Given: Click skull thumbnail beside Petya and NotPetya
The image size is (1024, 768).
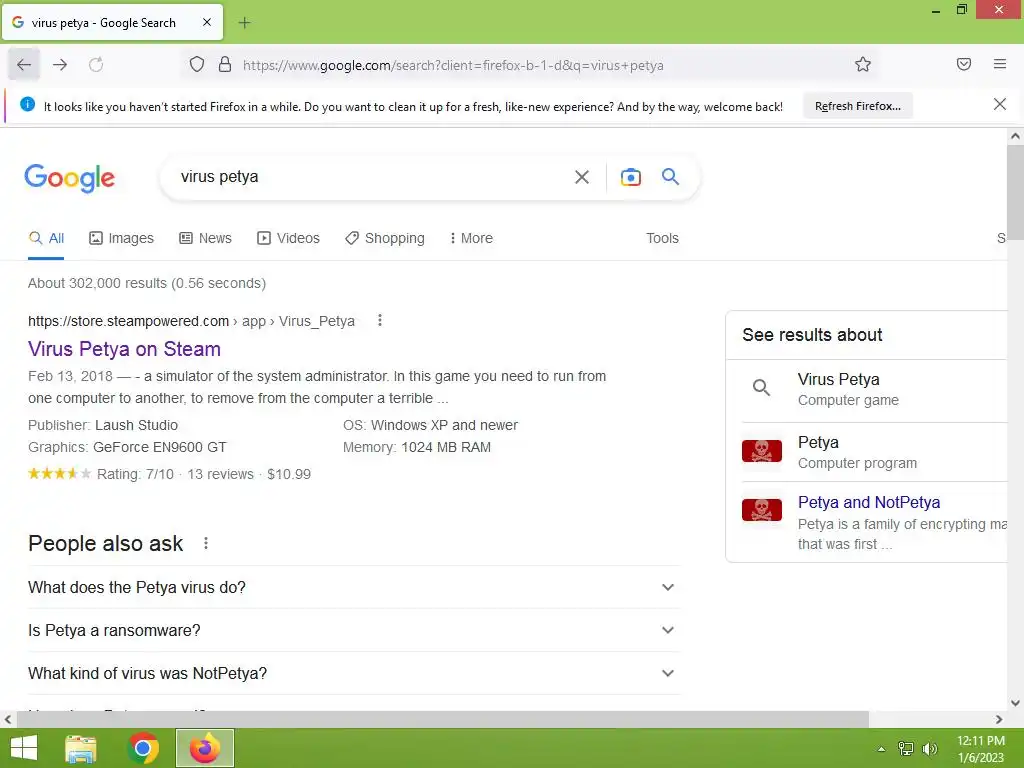Looking at the screenshot, I should 761,510.
